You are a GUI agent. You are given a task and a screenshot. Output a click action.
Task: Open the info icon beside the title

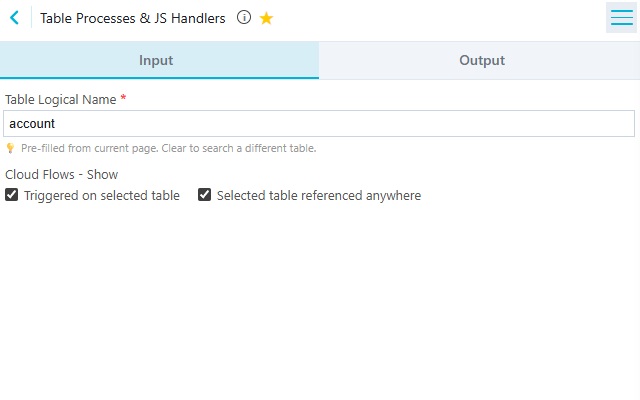(244, 18)
